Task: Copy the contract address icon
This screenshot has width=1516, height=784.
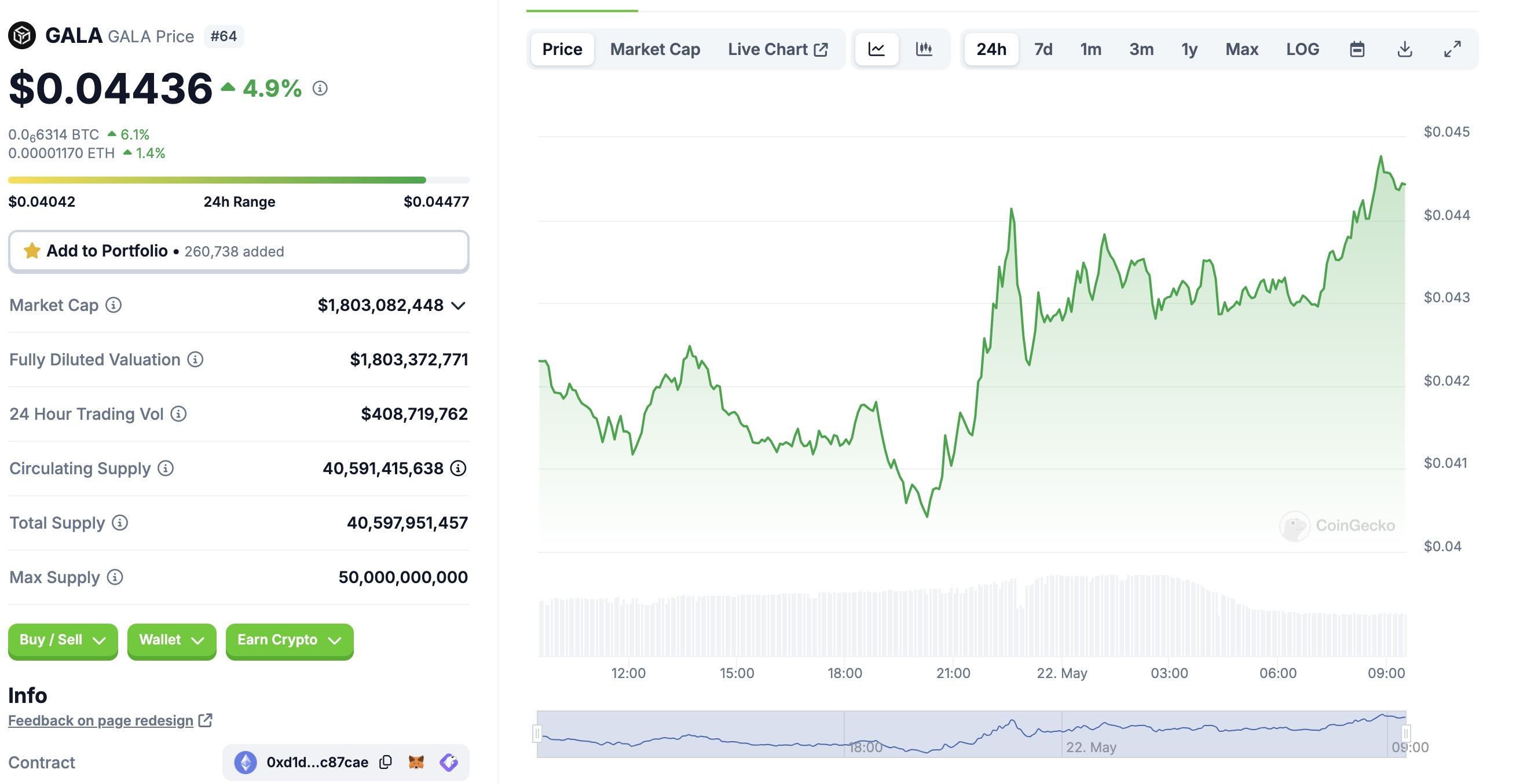Action: 386,763
